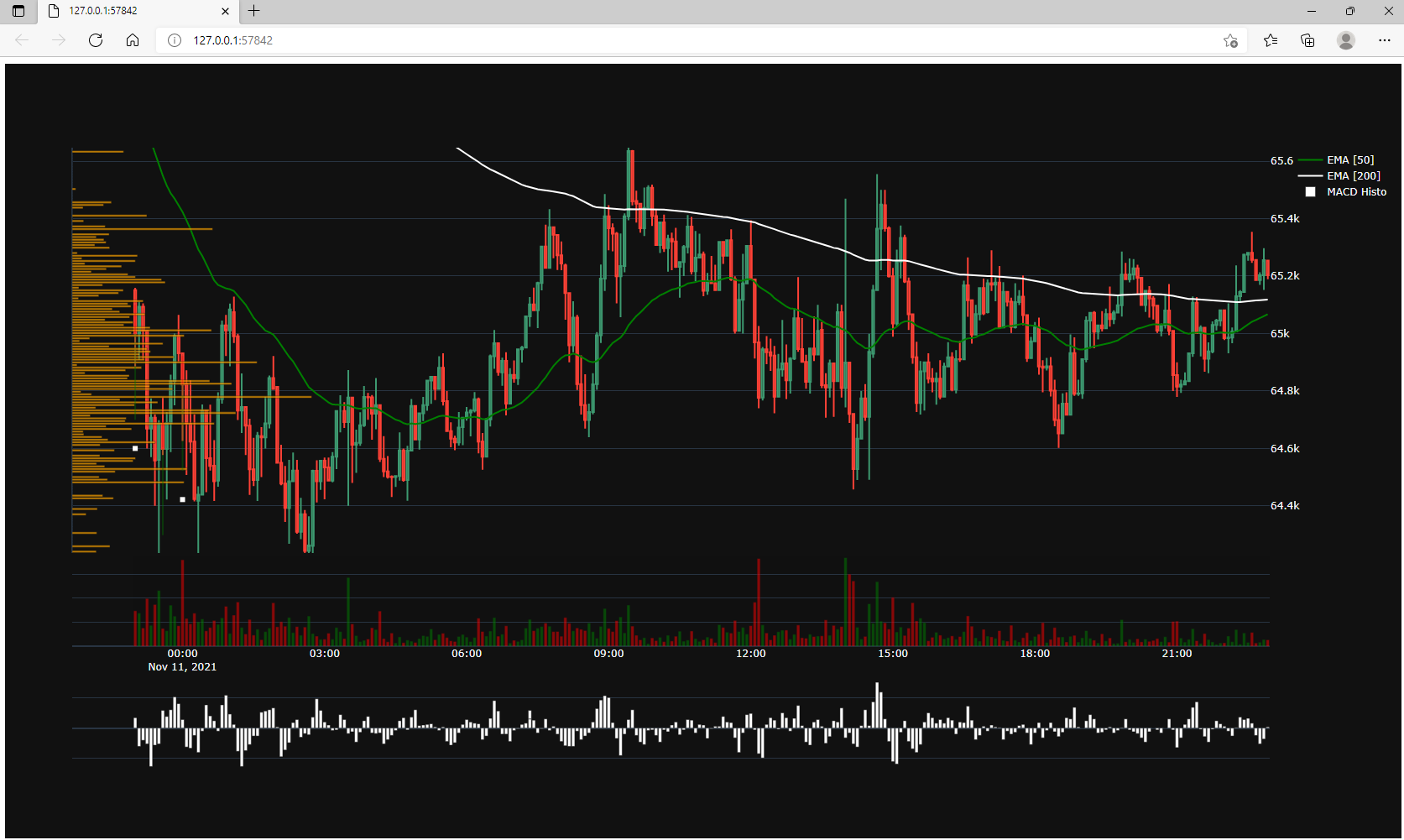Open the user profile avatar
1404x840 pixels.
pyautogui.click(x=1346, y=40)
